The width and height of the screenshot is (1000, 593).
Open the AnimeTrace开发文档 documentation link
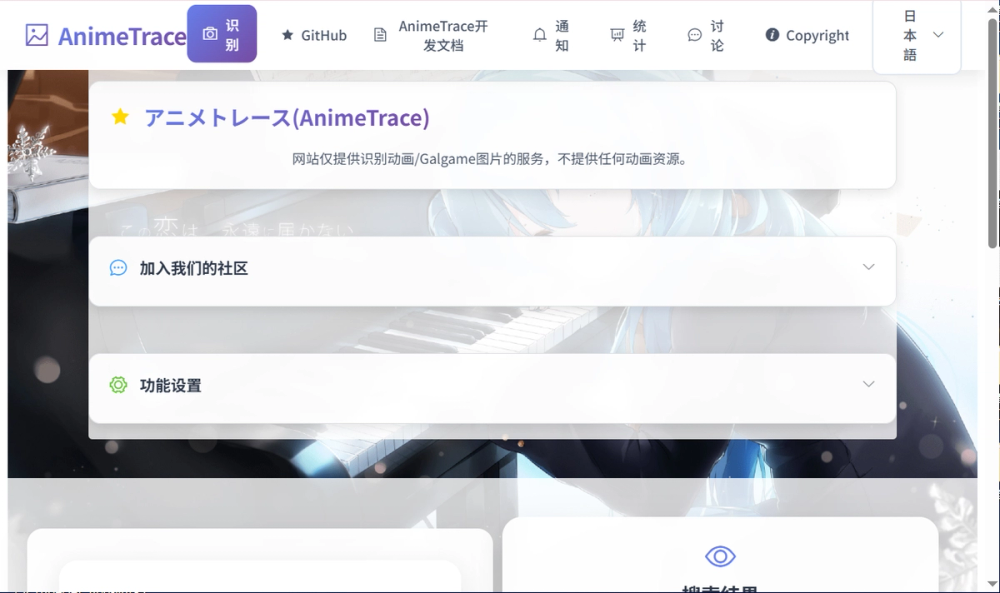pos(443,35)
